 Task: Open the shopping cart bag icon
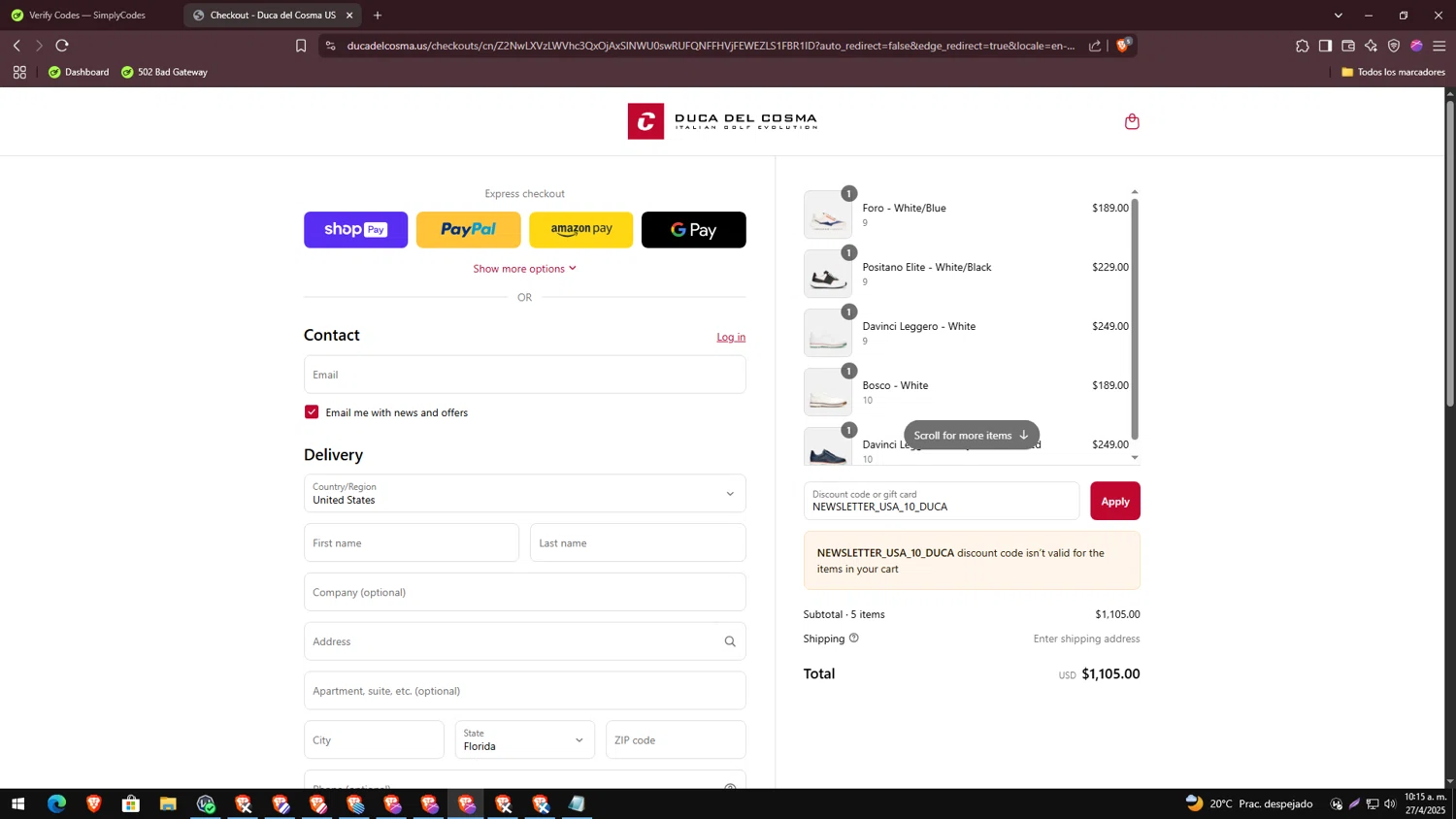point(1132,121)
